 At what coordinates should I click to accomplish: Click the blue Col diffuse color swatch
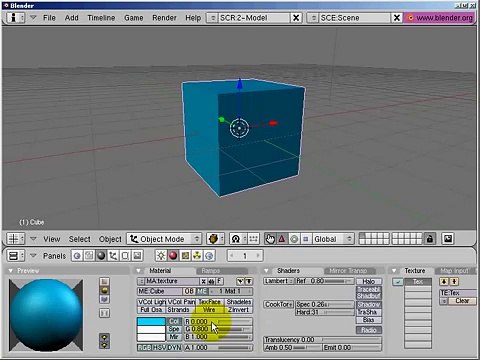coord(151,321)
